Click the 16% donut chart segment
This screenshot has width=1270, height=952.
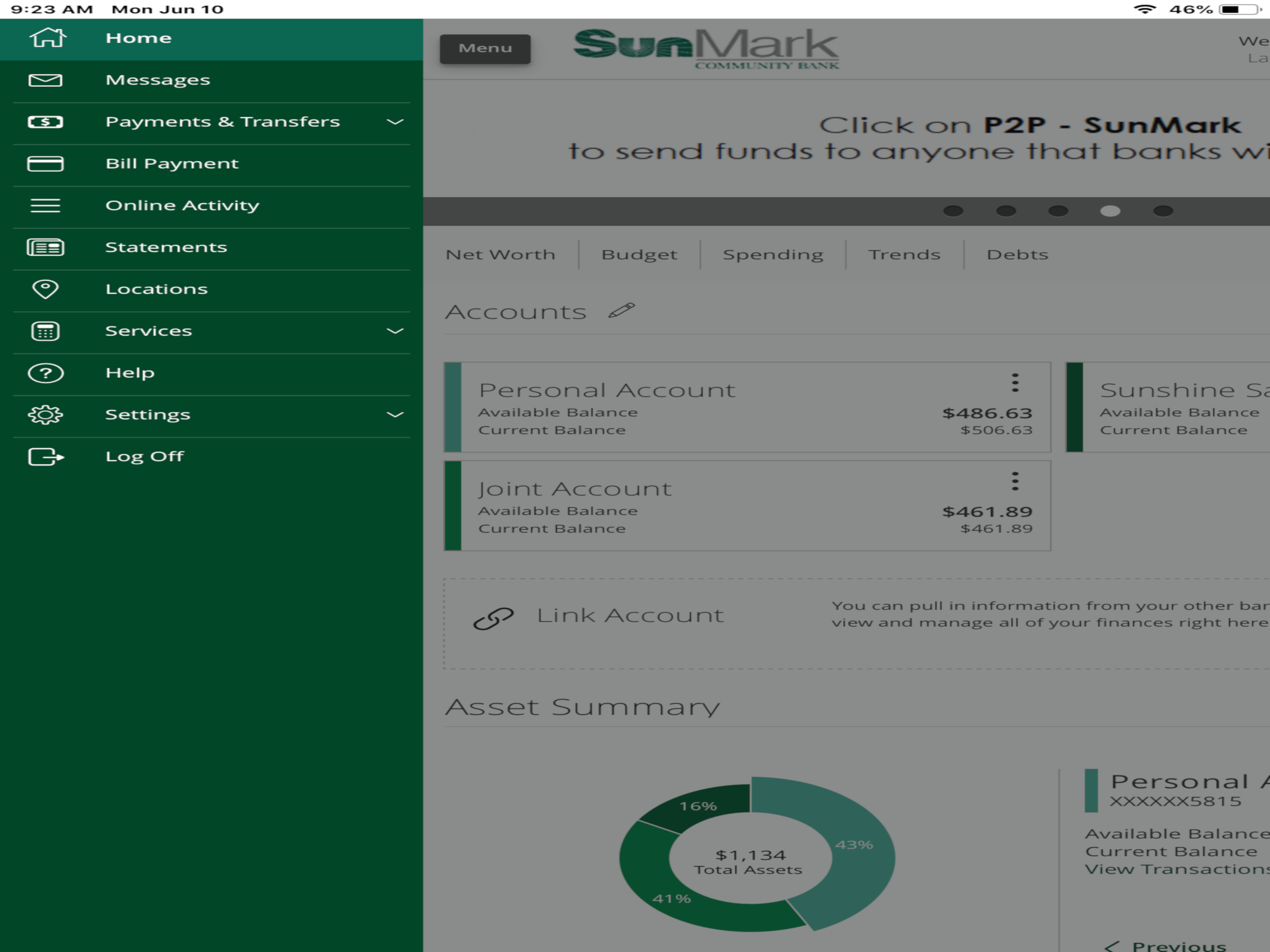(698, 806)
